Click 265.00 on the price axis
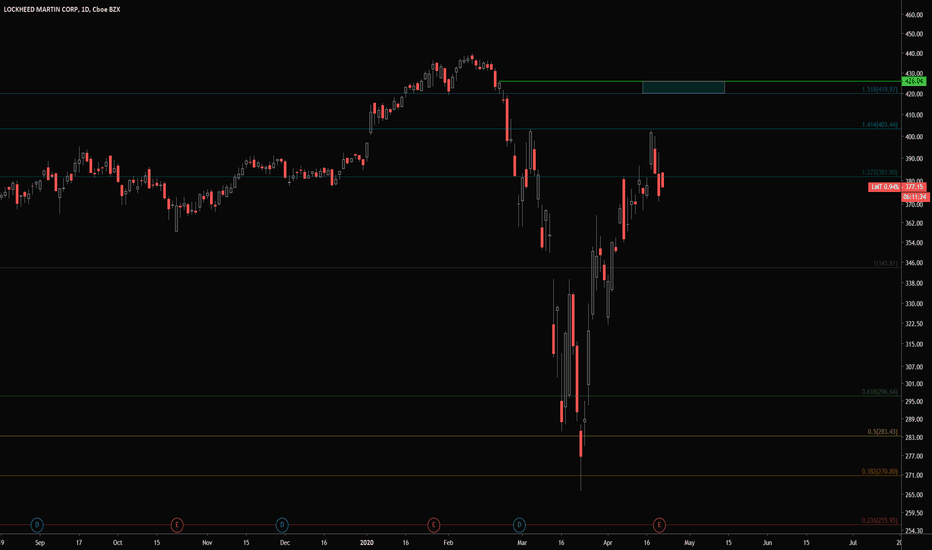 (x=914, y=495)
